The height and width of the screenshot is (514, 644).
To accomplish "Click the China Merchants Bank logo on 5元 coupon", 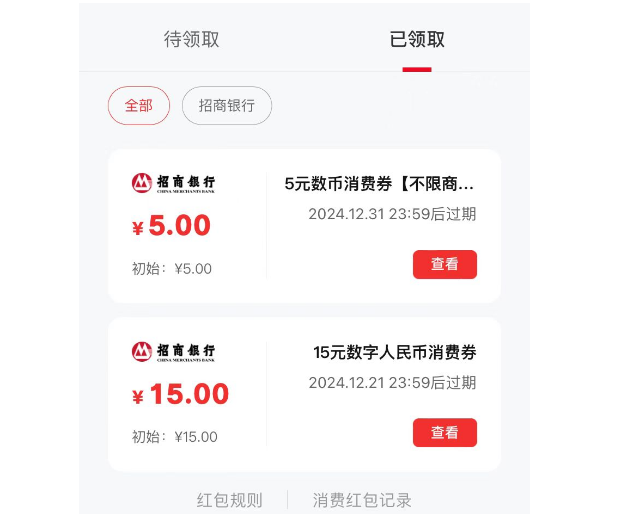I will coord(173,183).
